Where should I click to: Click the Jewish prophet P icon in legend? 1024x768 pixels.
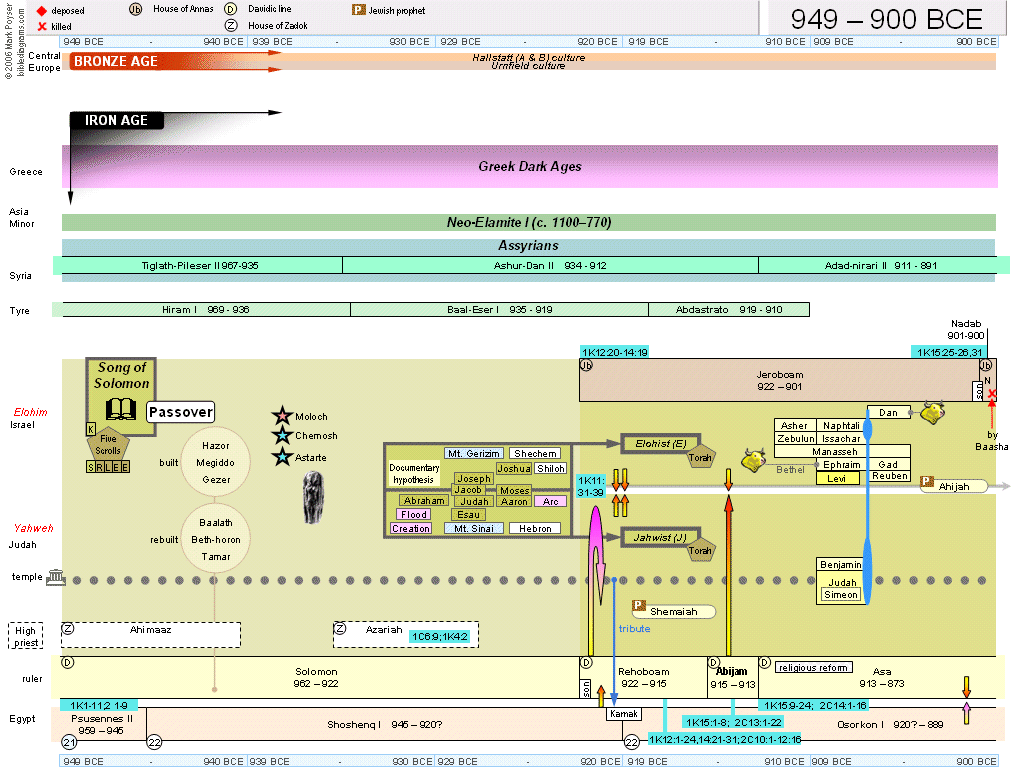click(x=358, y=10)
